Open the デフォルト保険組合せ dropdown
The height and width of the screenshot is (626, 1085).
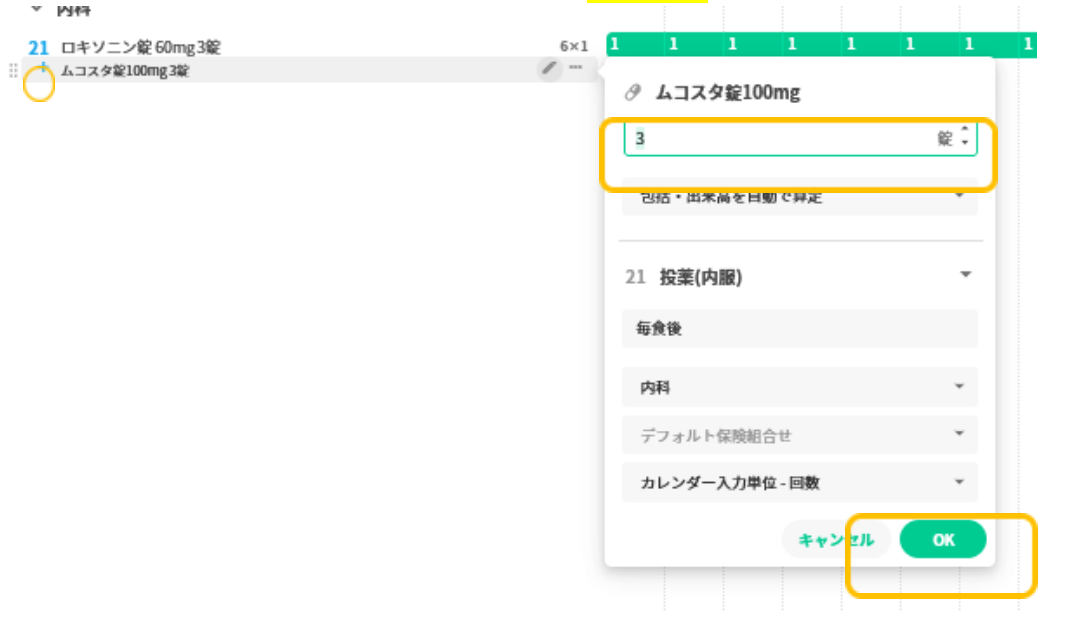pos(800,435)
